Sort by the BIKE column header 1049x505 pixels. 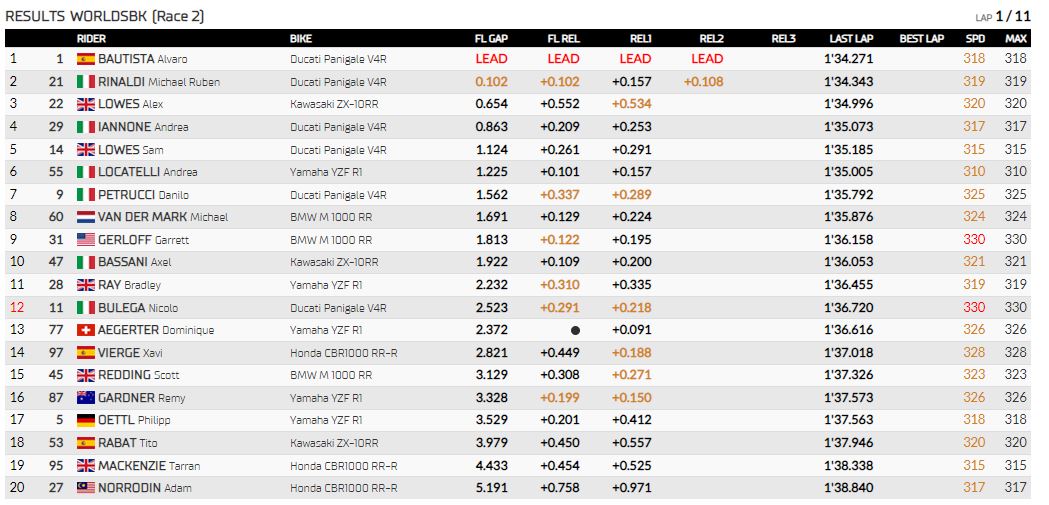pyautogui.click(x=300, y=39)
